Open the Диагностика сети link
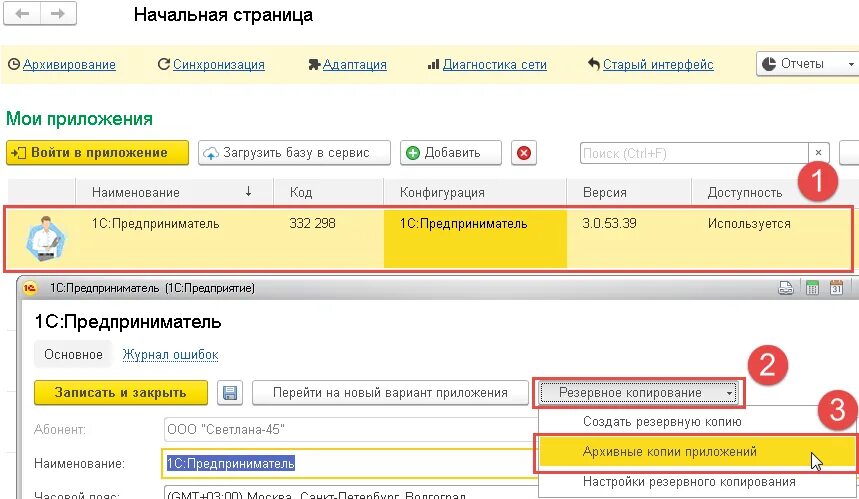The width and height of the screenshot is (859, 499). (x=495, y=65)
